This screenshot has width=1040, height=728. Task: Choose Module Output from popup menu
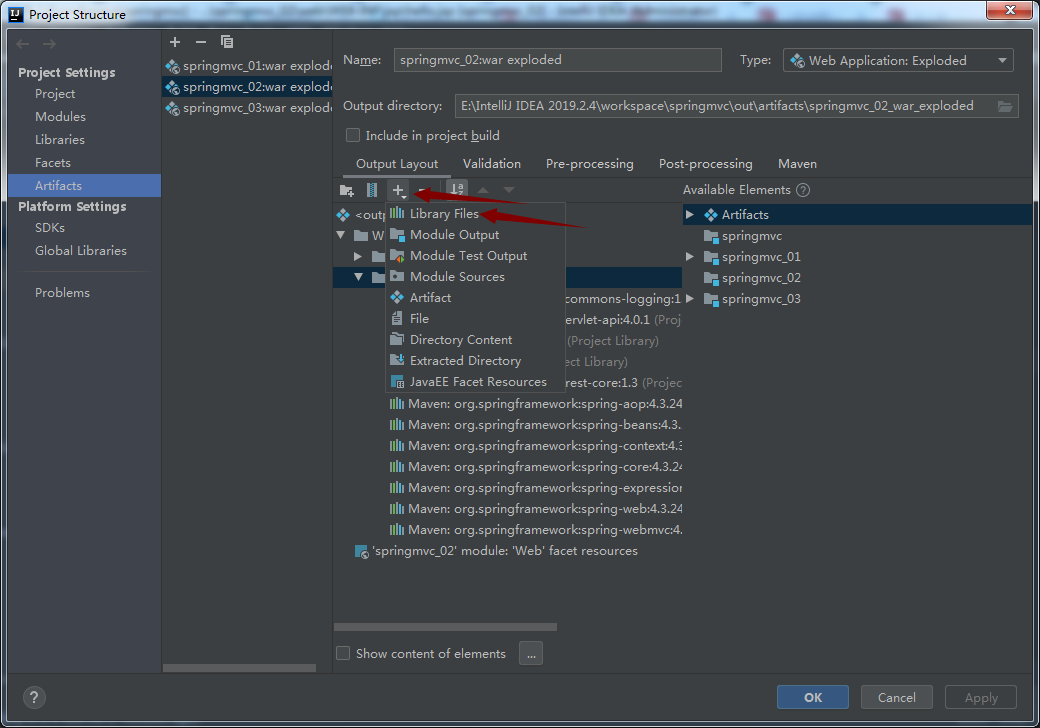[x=475, y=235]
